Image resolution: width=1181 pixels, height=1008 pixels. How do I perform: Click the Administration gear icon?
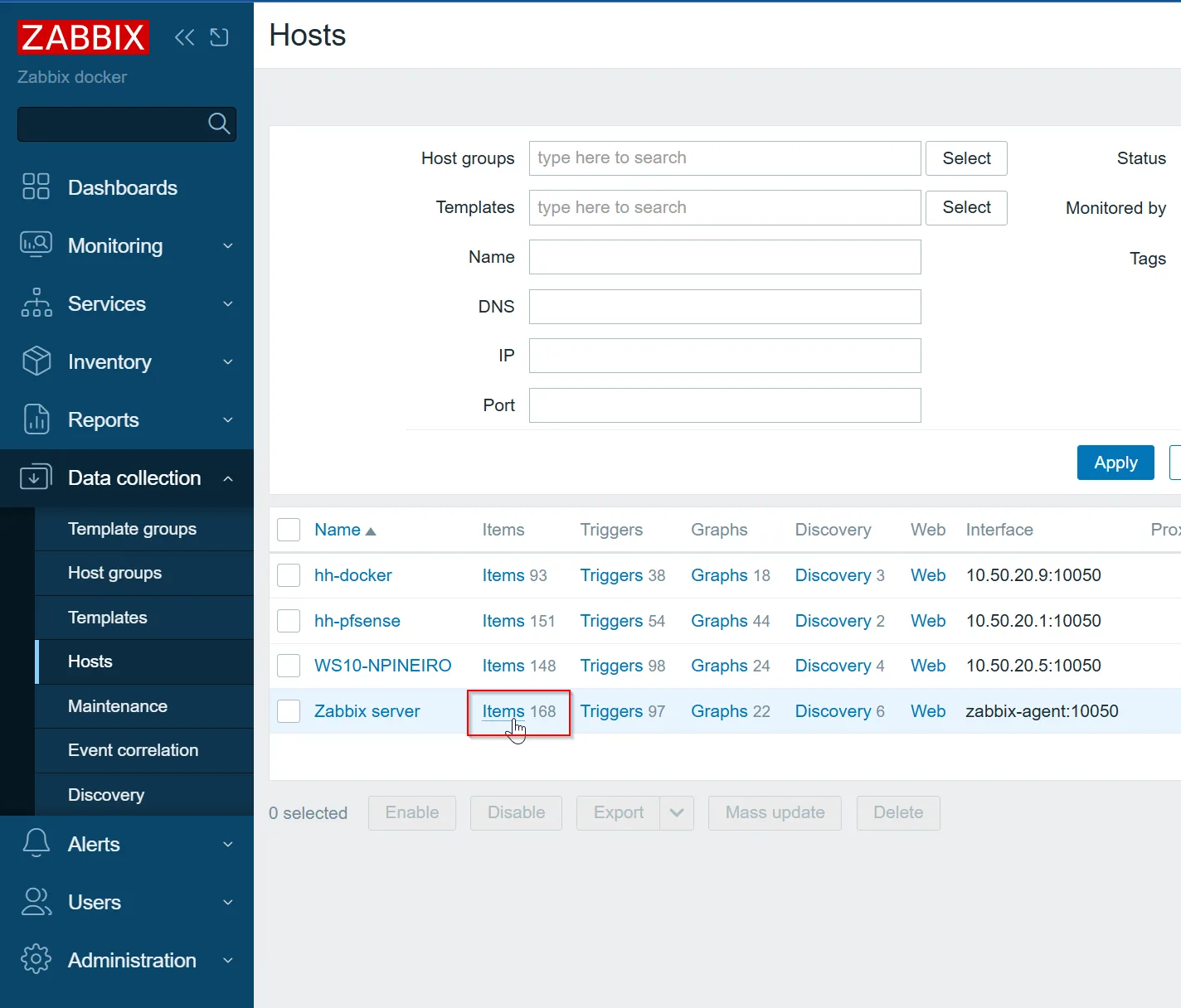pyautogui.click(x=36, y=959)
